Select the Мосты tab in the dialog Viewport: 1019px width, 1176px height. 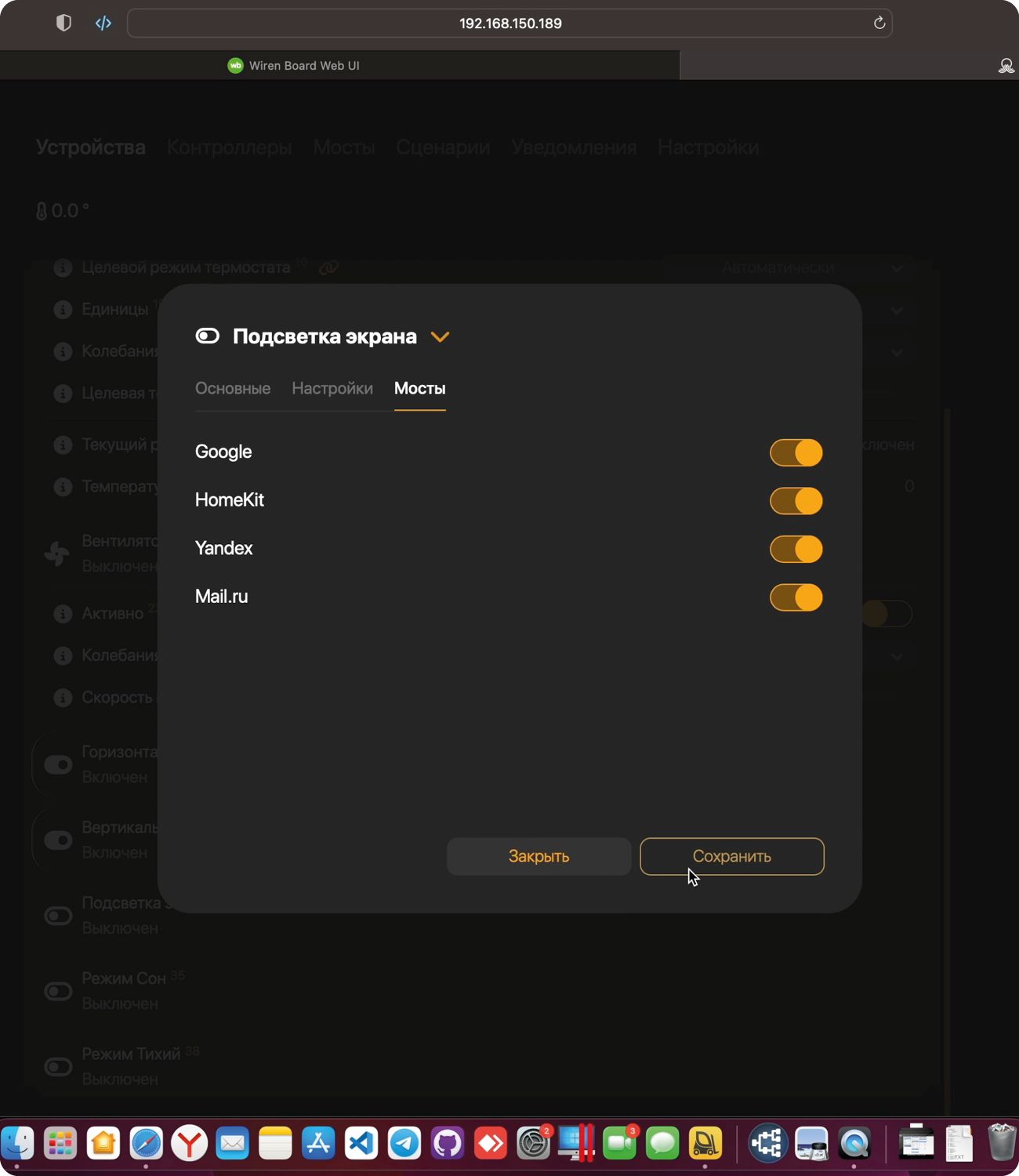419,388
